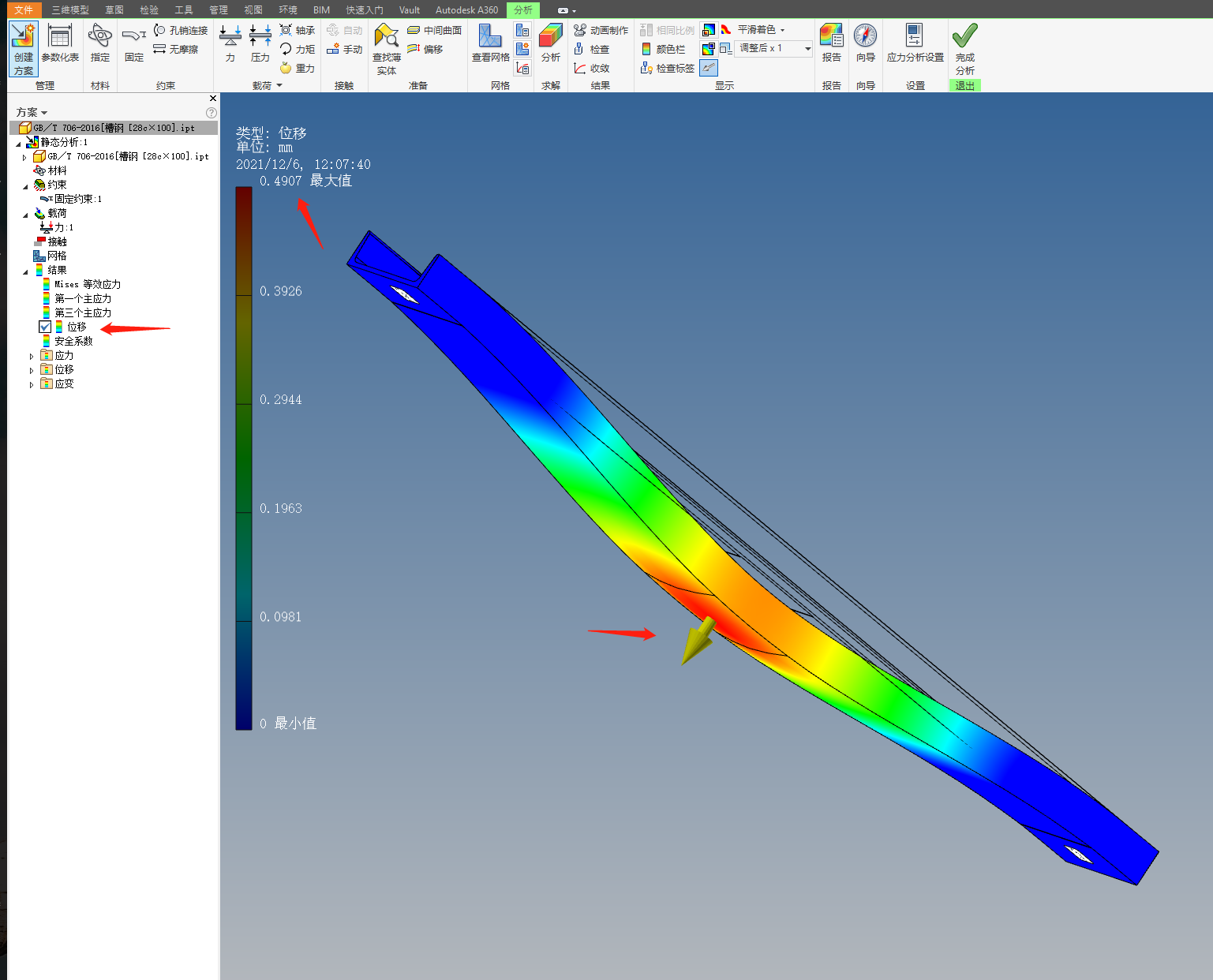Collapse the 约束 constraints tree node
Viewport: 1213px width, 980px height.
coord(25,186)
